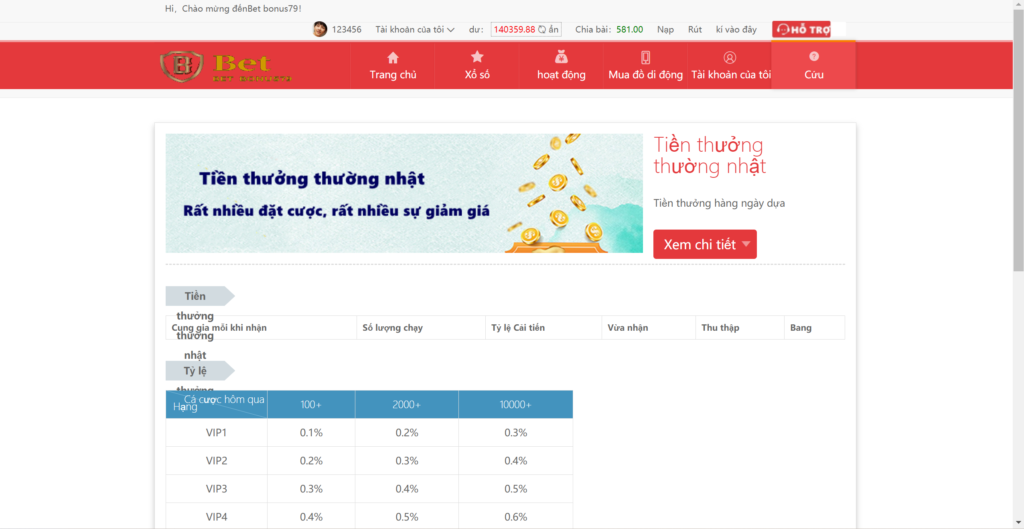Go to the Xổ số lottery section
The image size is (1024, 529).
tap(477, 66)
